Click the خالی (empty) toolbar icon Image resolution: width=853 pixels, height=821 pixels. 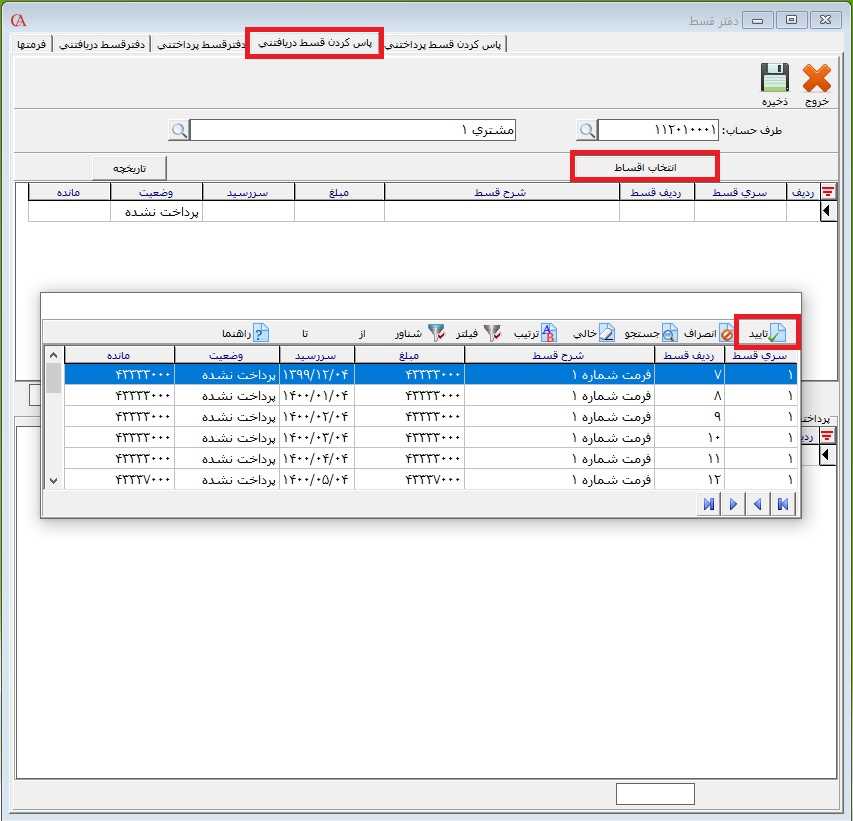(607, 333)
